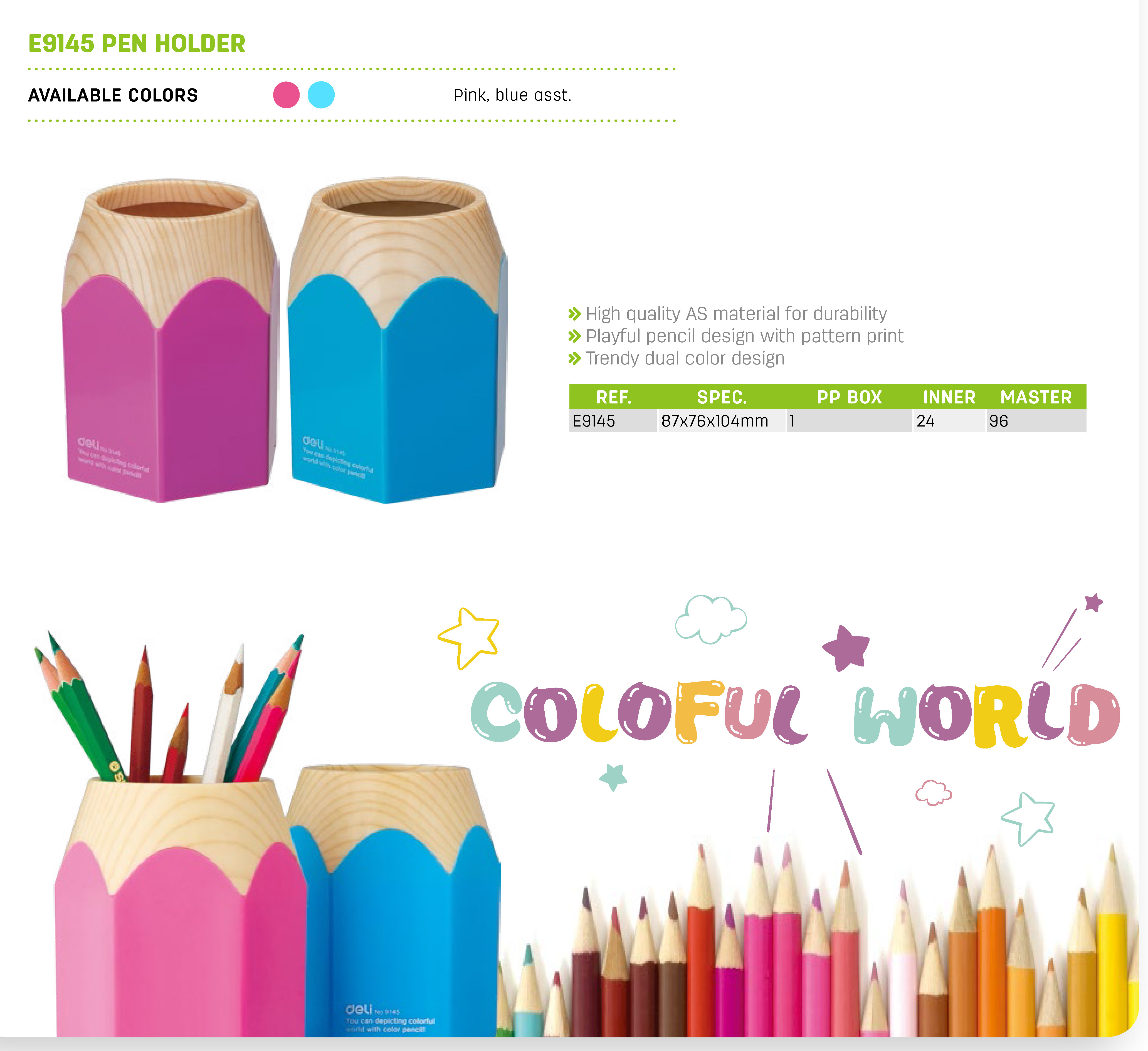Click the small purple shooting star icon
1148x1051 pixels.
[1093, 602]
